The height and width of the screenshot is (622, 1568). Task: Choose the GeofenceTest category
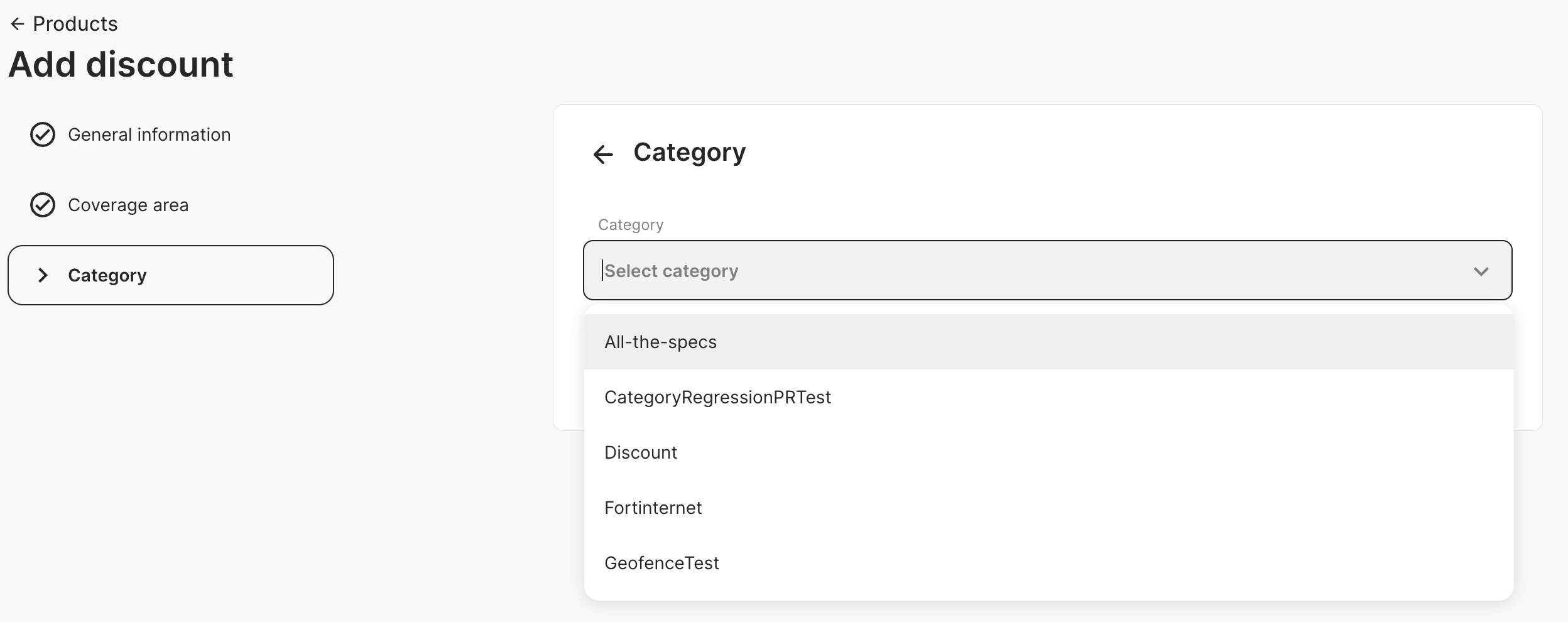point(661,563)
